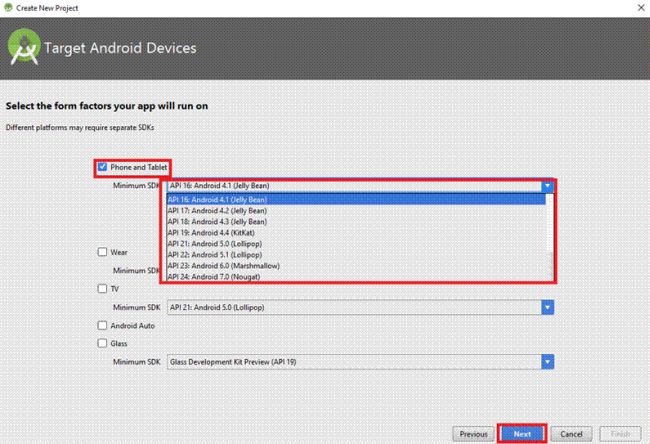
Task: Click the Create New Project title bar icon
Action: (x=8, y=7)
